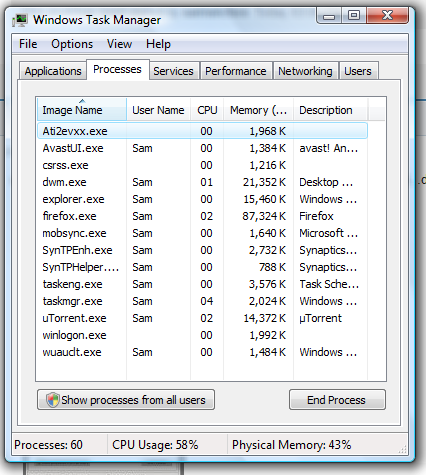Select the taskeng.exe process
This screenshot has height=475, width=426.
(x=202, y=284)
